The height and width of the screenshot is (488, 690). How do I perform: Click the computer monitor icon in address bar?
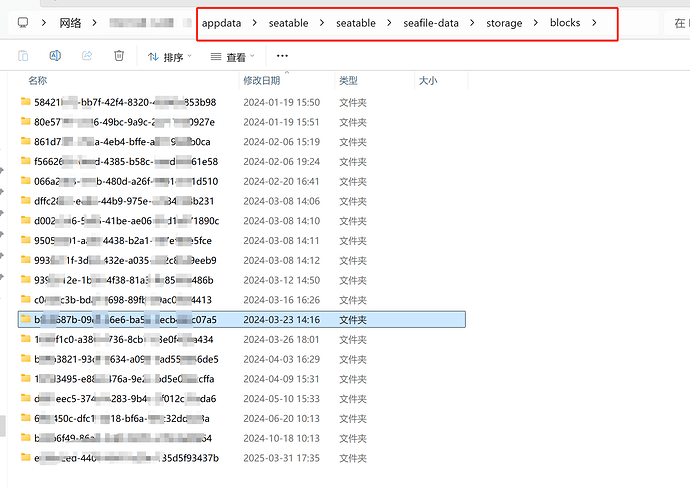(23, 22)
